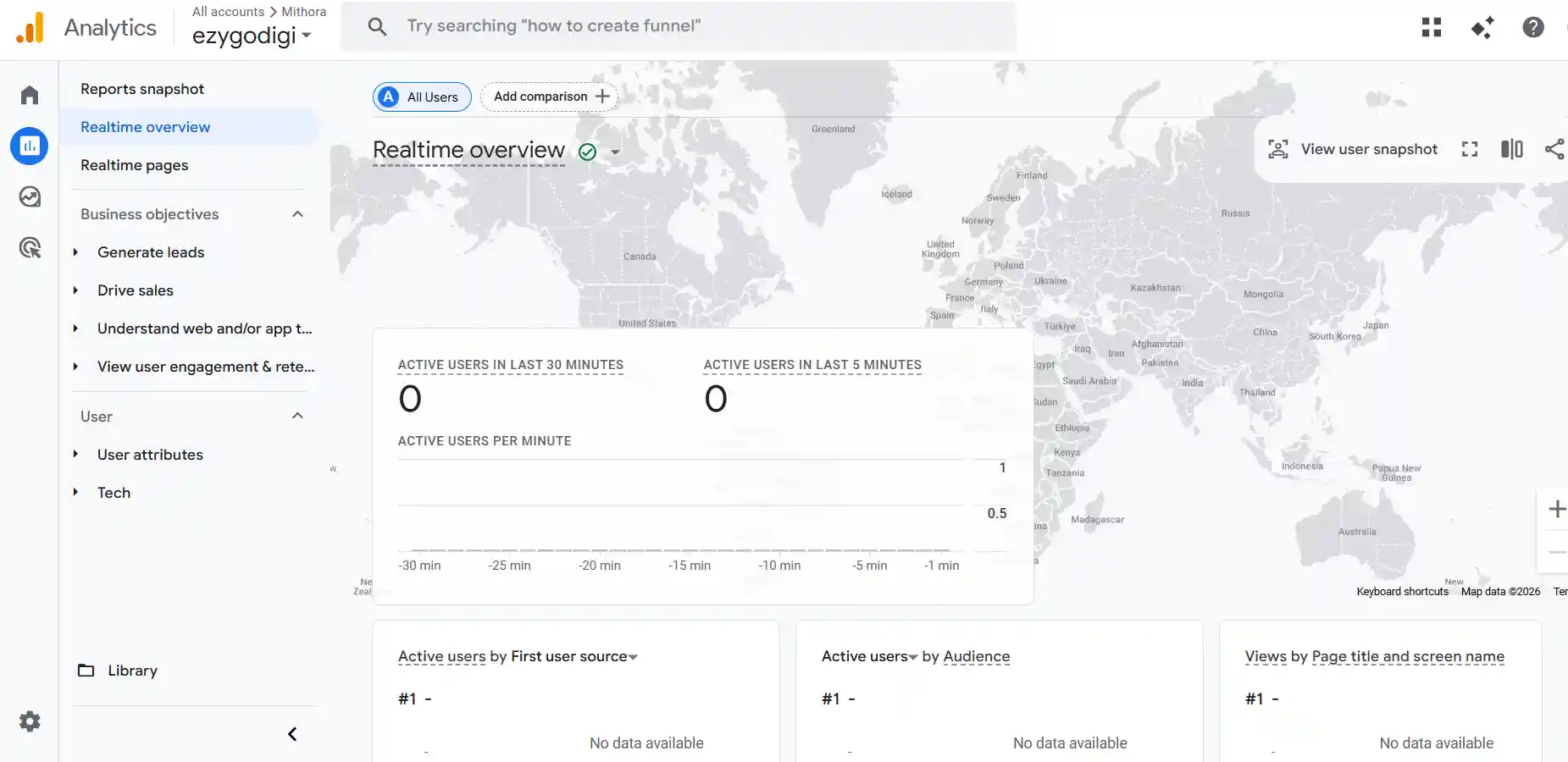The image size is (1568, 762).
Task: Select the Reports icon in left navigation
Action: click(30, 146)
